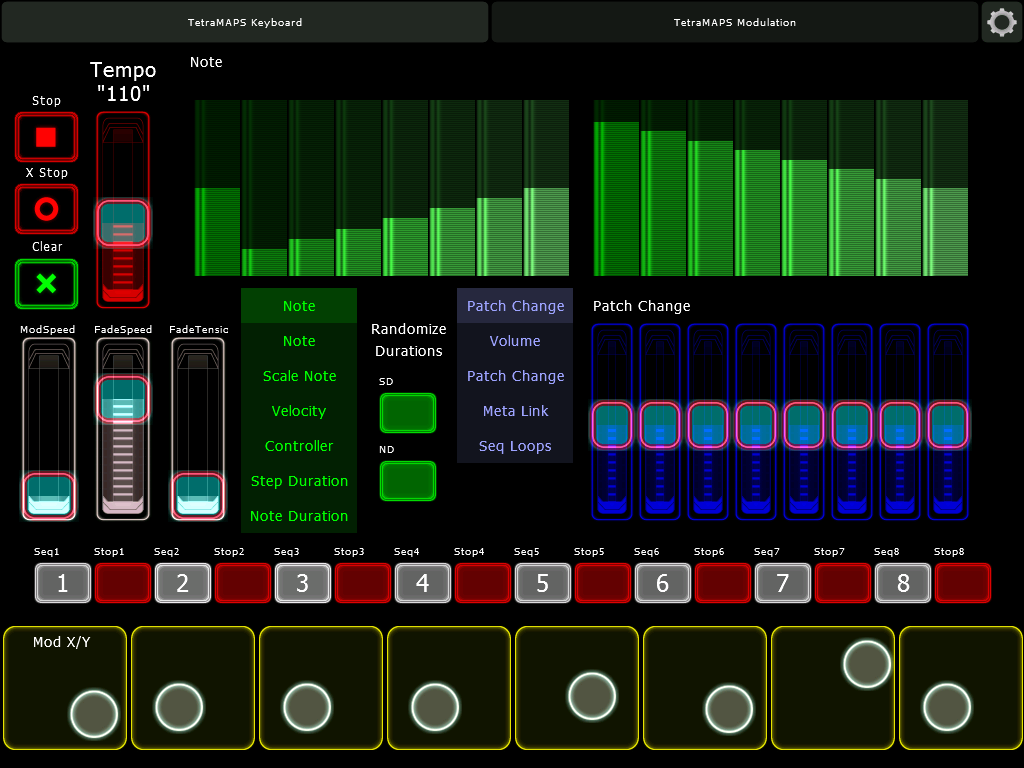Select Seq Loops option
1024x768 pixels.
tap(515, 446)
